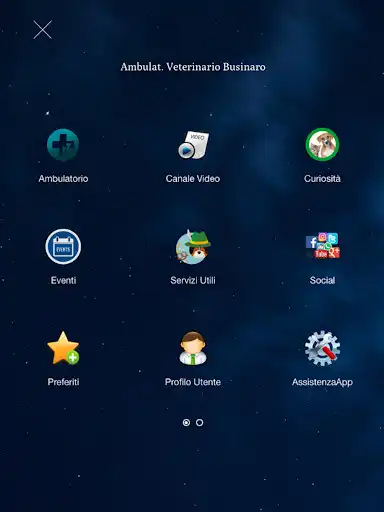Image resolution: width=384 pixels, height=512 pixels.
Task: Select the first page indicator dot
Action: coord(186,423)
